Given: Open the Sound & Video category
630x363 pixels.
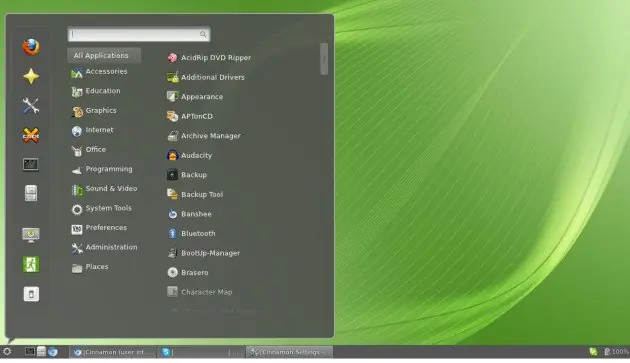Looking at the screenshot, I should point(104,189).
